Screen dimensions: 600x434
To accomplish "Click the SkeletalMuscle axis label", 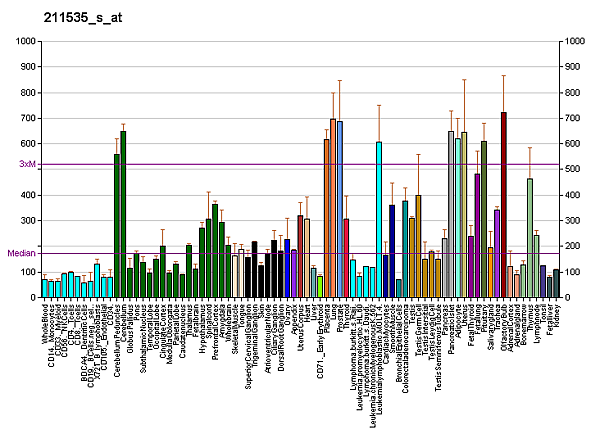I will tap(235, 330).
